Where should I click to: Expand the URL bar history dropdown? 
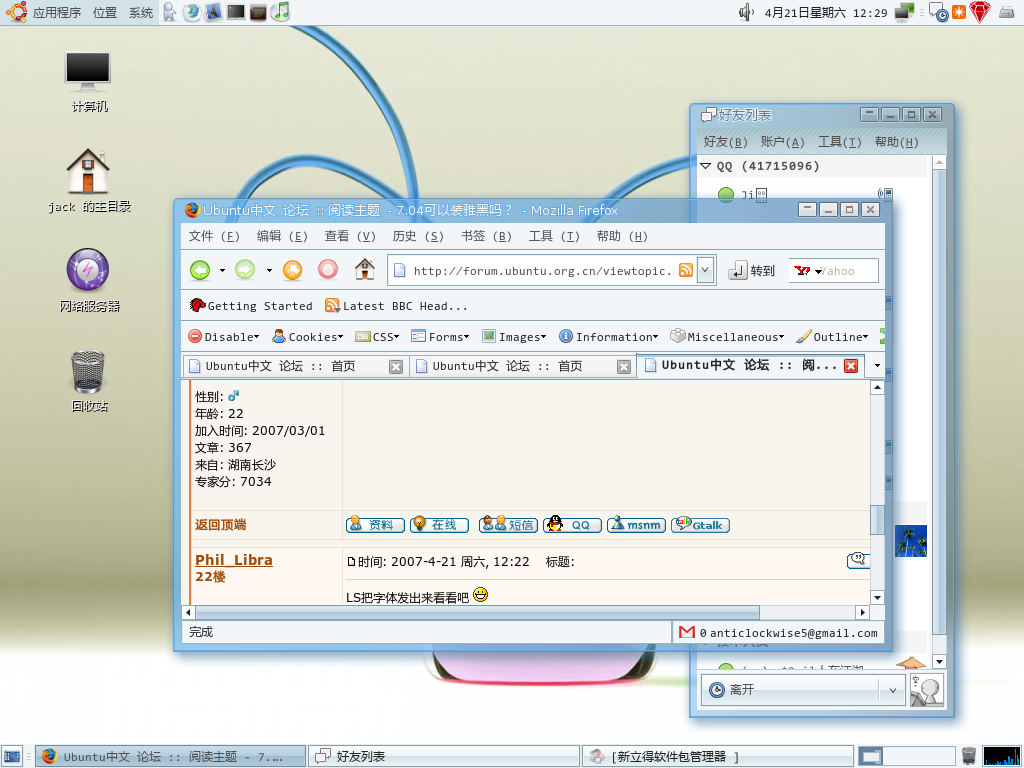click(705, 270)
